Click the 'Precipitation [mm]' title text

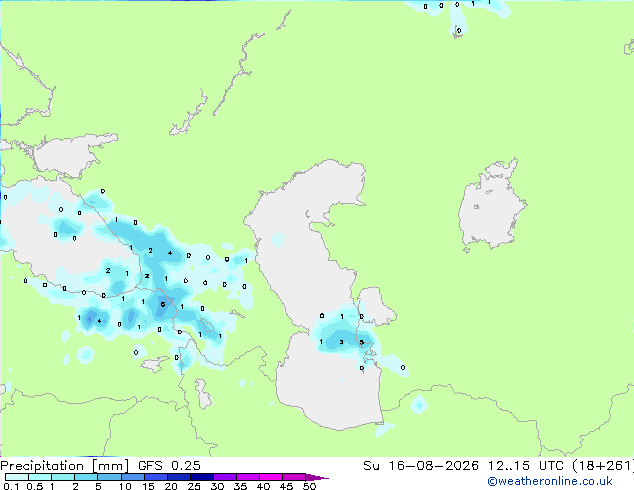coord(65,466)
